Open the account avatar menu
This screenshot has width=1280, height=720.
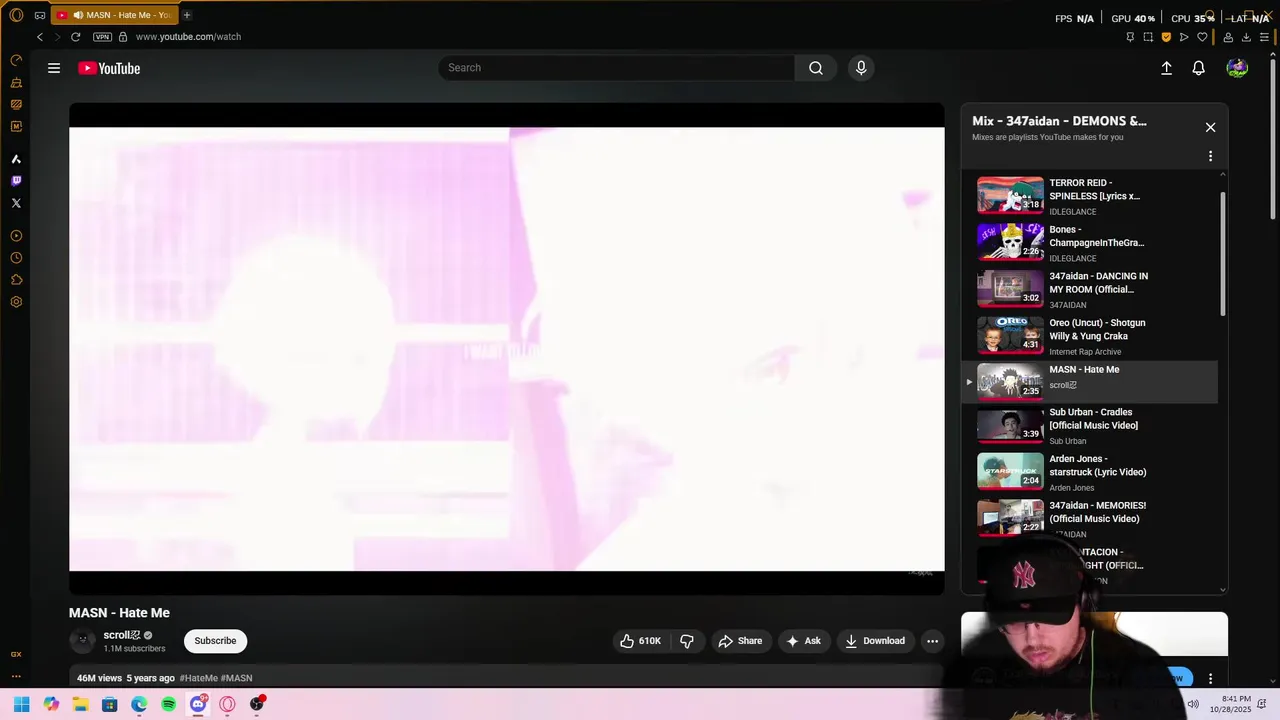pos(1237,68)
